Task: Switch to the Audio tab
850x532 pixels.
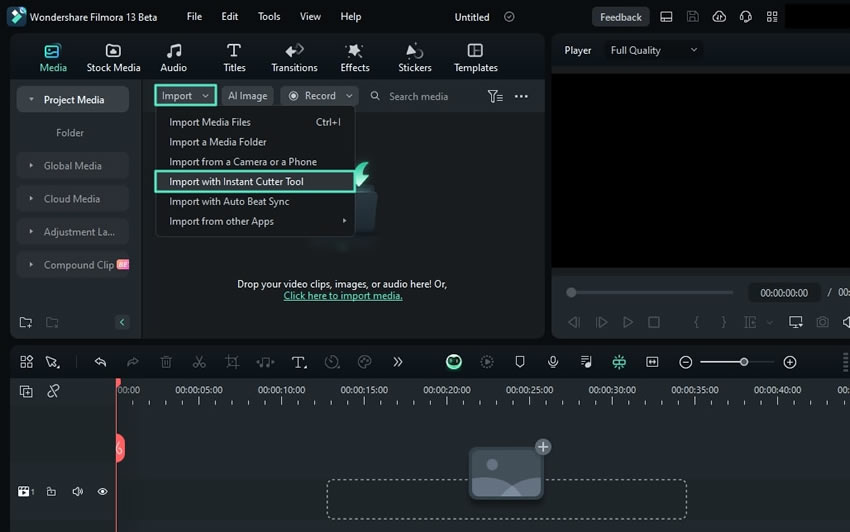Action: click(x=173, y=58)
